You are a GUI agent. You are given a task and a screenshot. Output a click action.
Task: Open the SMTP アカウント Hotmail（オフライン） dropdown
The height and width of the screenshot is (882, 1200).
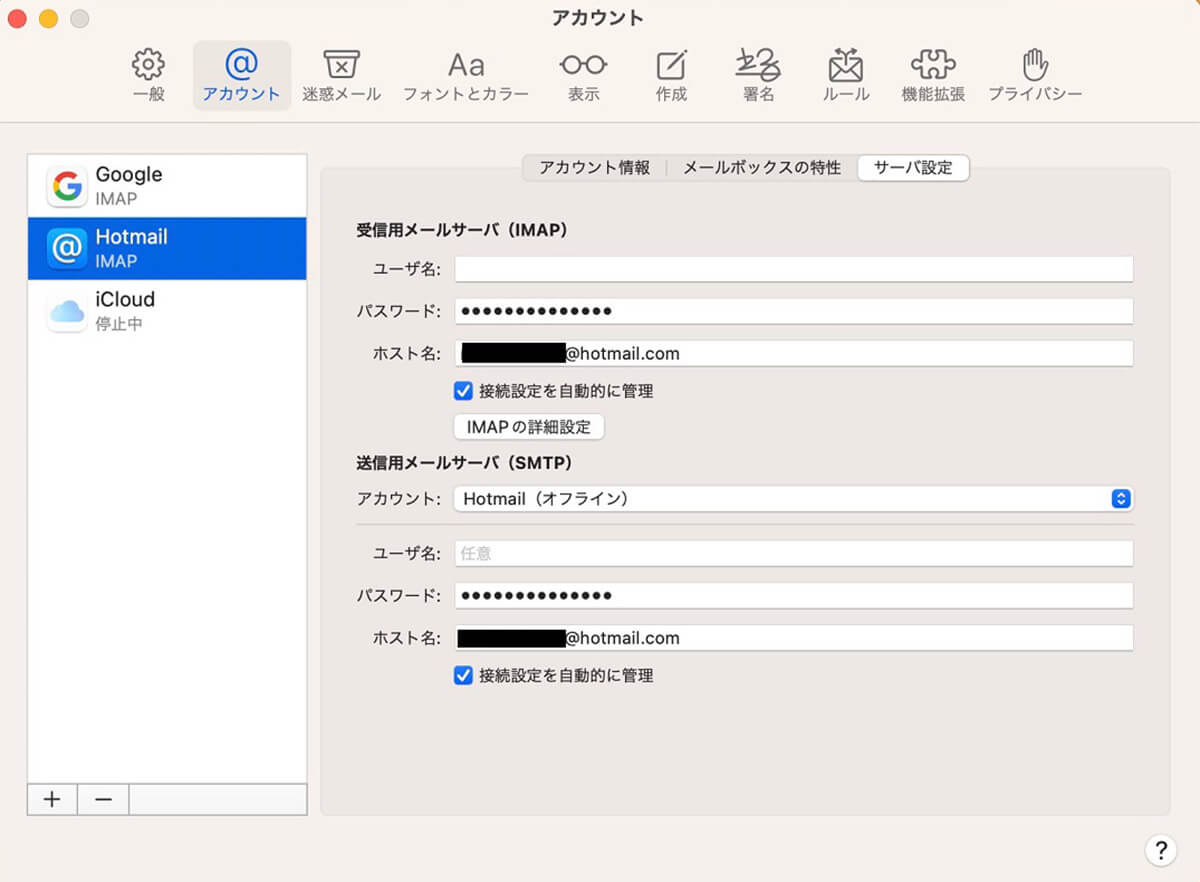(x=793, y=498)
